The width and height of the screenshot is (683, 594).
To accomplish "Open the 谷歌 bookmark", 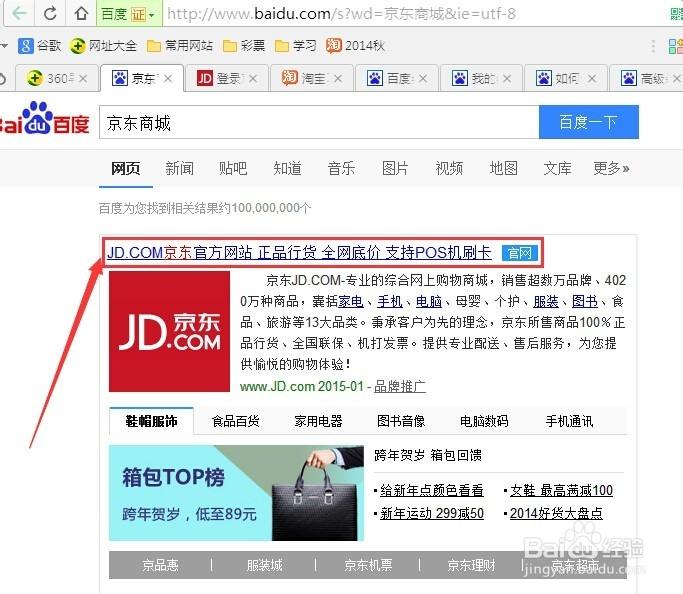I will [x=40, y=45].
